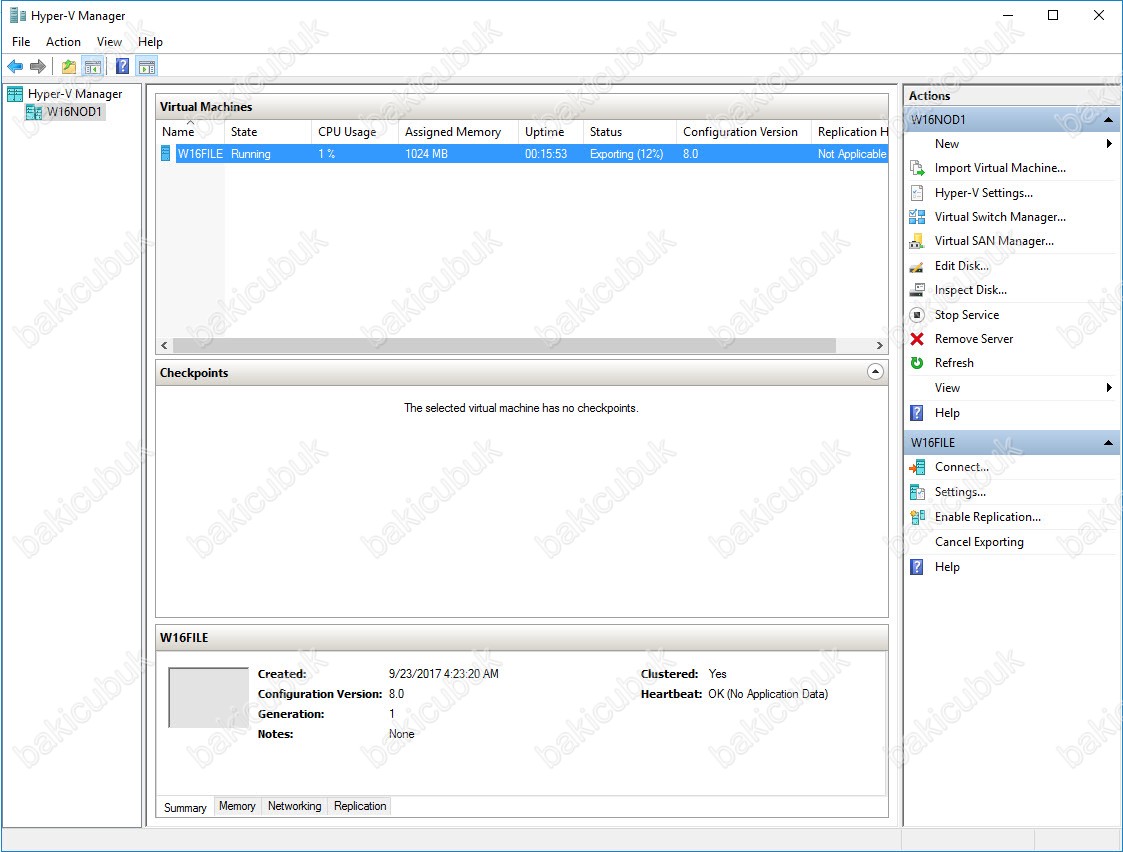The height and width of the screenshot is (852, 1123).
Task: Sort by the State column header
Action: point(268,132)
